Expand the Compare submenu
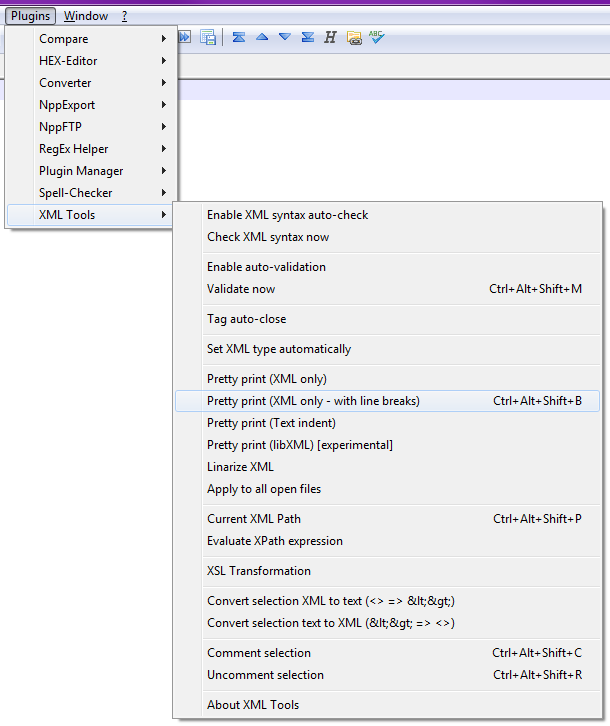Viewport: 610px width, 726px height. coord(91,39)
